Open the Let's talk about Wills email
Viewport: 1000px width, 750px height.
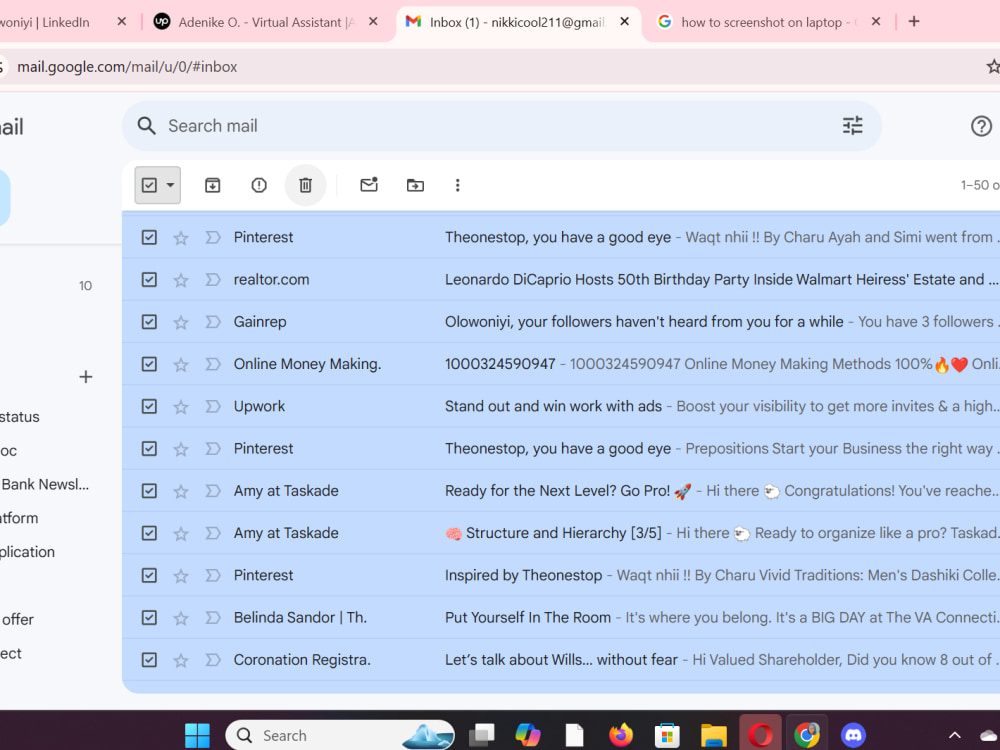[561, 659]
